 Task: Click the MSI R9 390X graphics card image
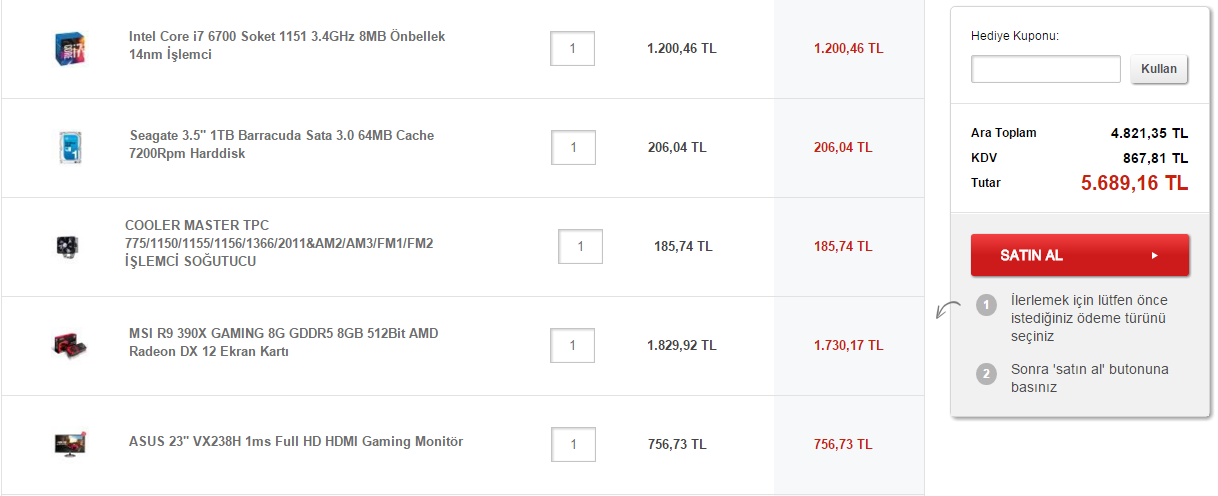coord(69,345)
